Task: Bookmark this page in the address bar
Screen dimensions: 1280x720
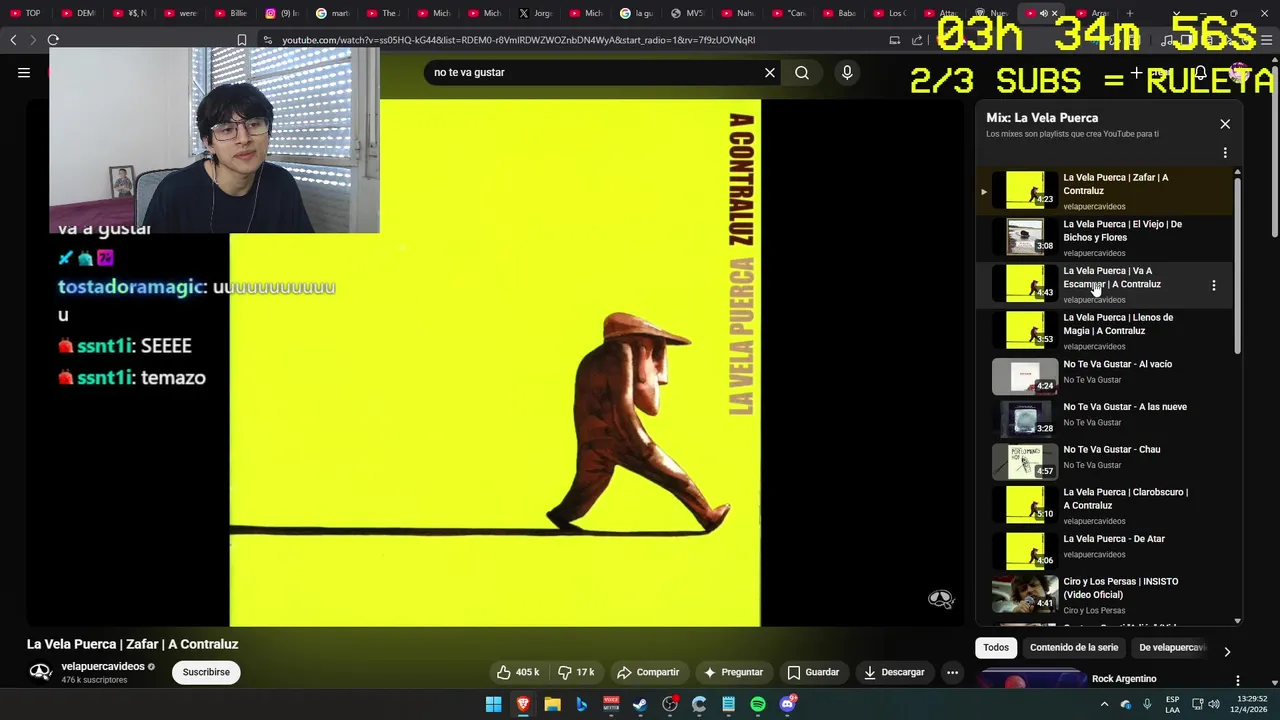Action: coord(241,40)
